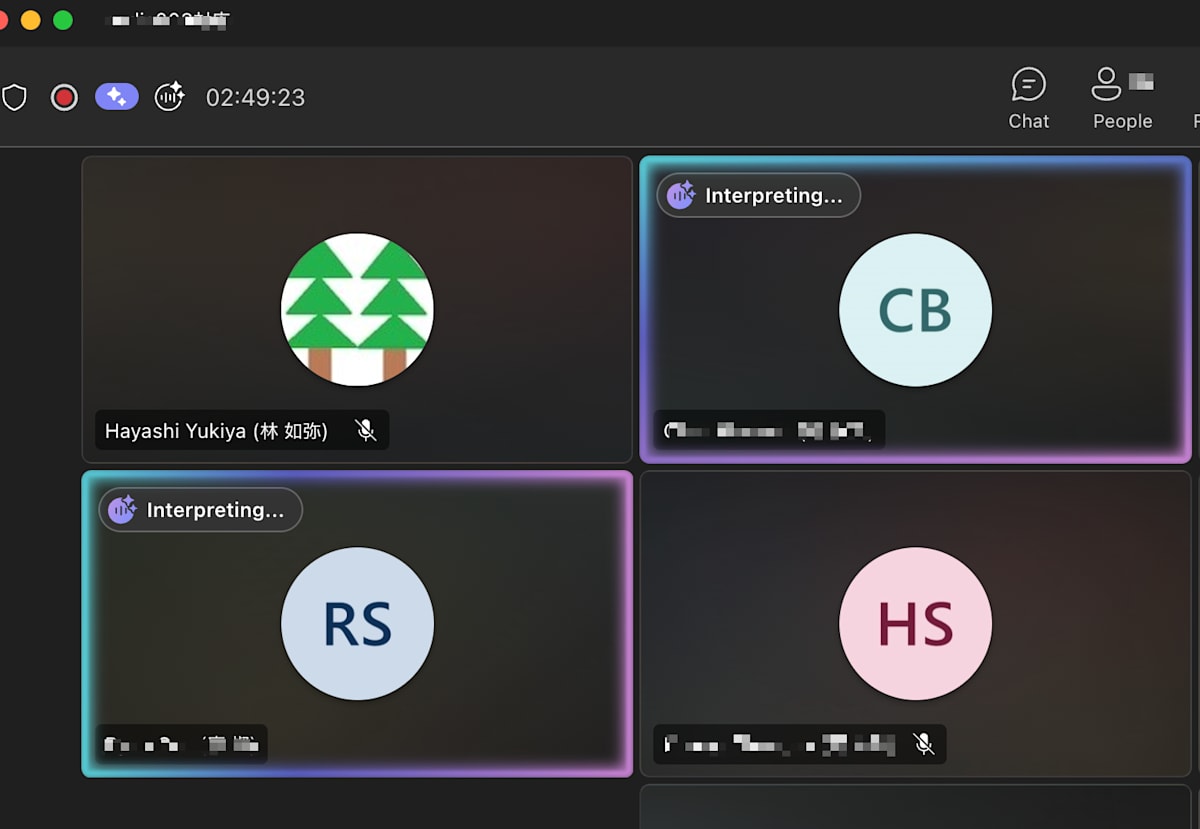Open the purple Copilot sparkle button
Image resolution: width=1200 pixels, height=829 pixels.
117,96
